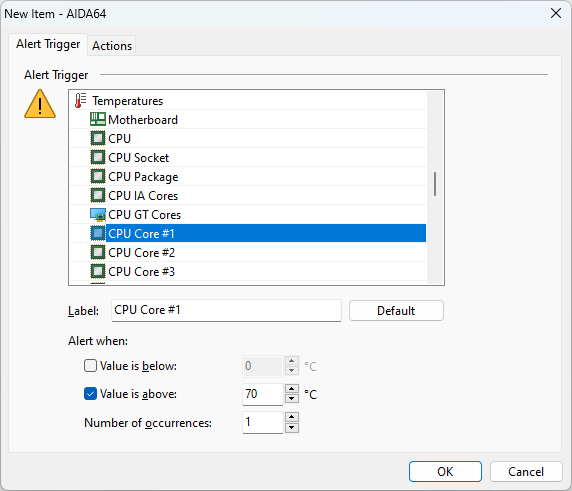Select the CPU IA Cores icon
The width and height of the screenshot is (572, 491).
pos(98,195)
